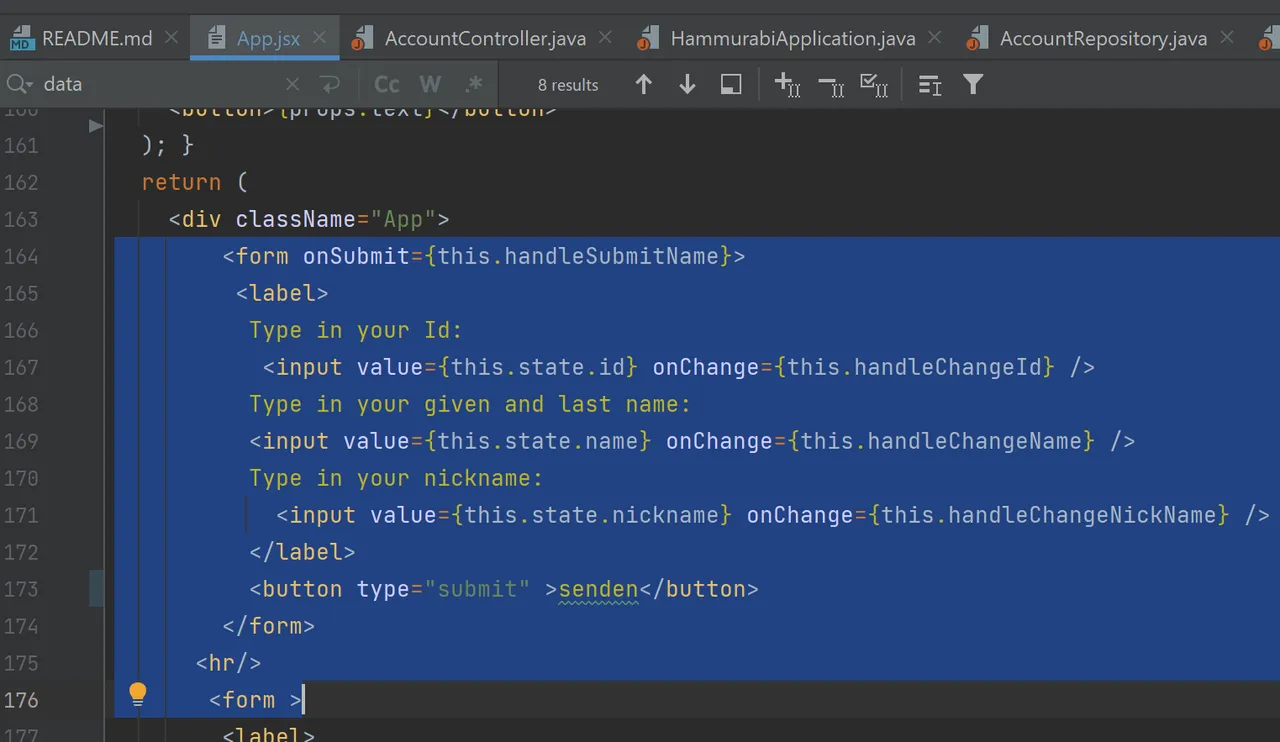Click 'Type in your nickname:' text
The height and width of the screenshot is (742, 1280).
pyautogui.click(x=396, y=478)
